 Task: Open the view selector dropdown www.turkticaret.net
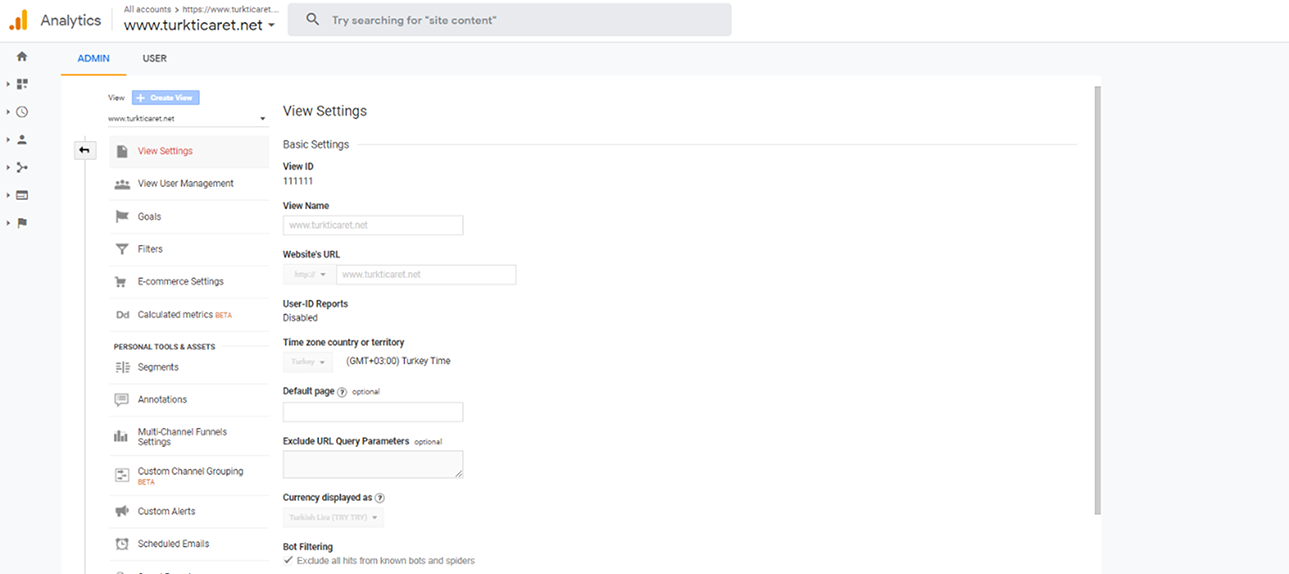tap(187, 119)
